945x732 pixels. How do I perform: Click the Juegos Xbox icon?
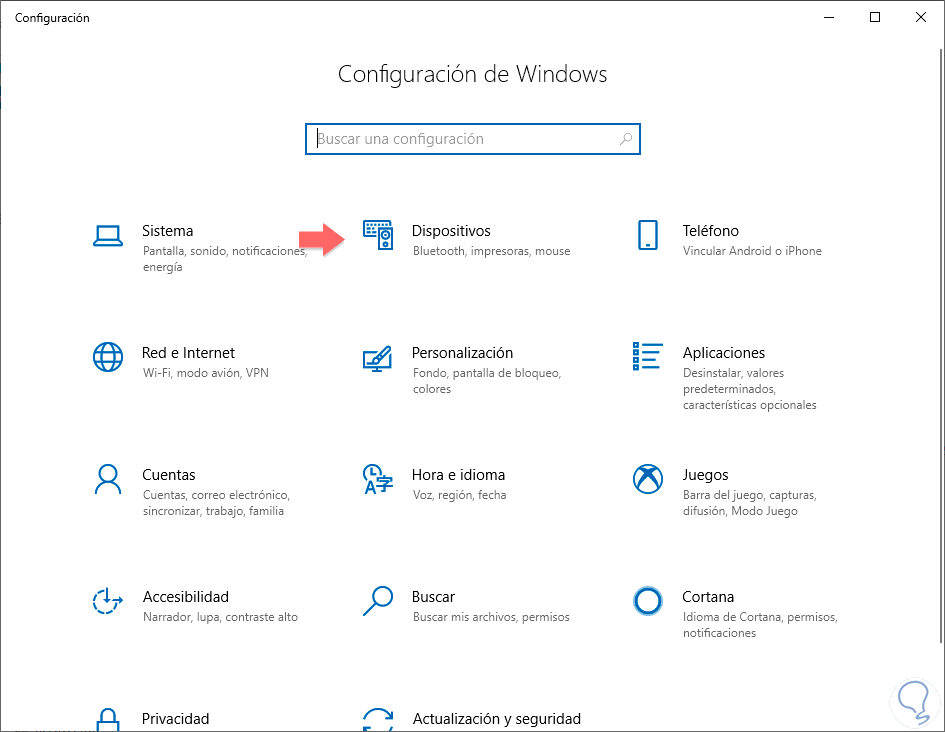[x=648, y=479]
